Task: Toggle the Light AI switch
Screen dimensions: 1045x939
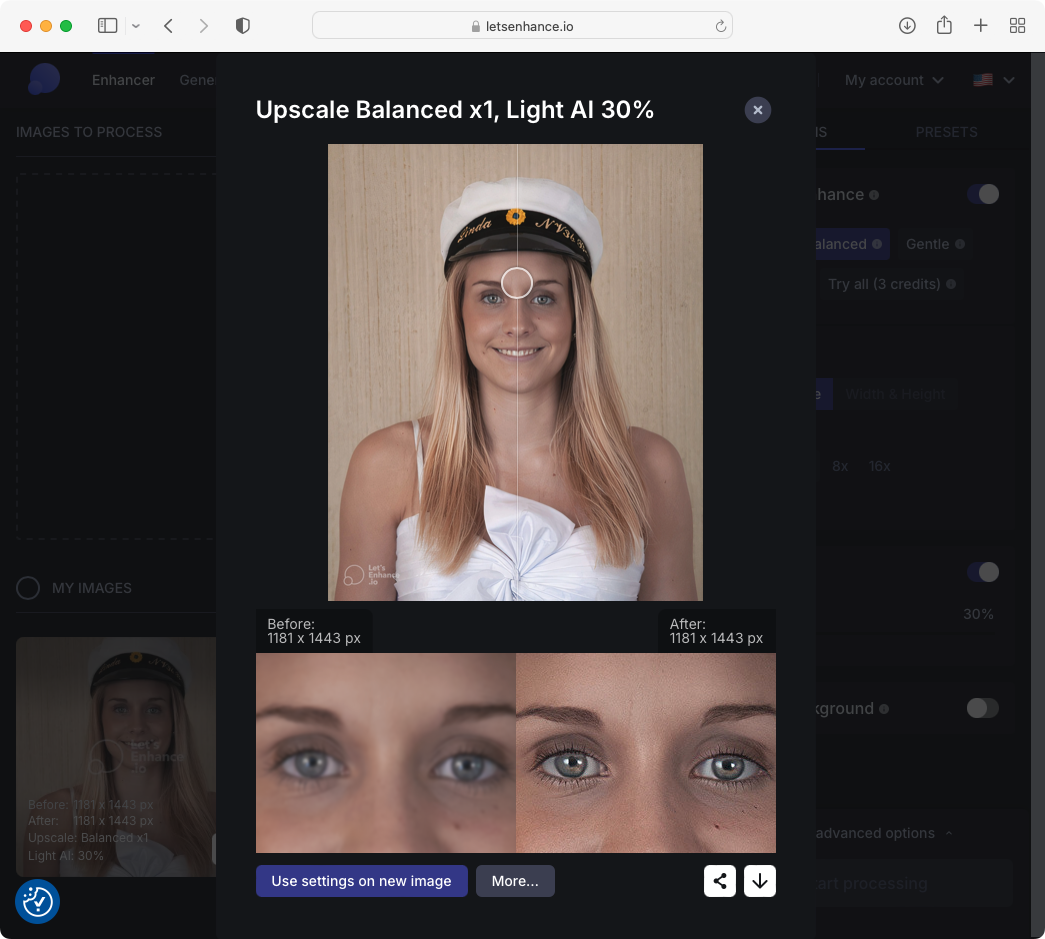Action: tap(982, 572)
